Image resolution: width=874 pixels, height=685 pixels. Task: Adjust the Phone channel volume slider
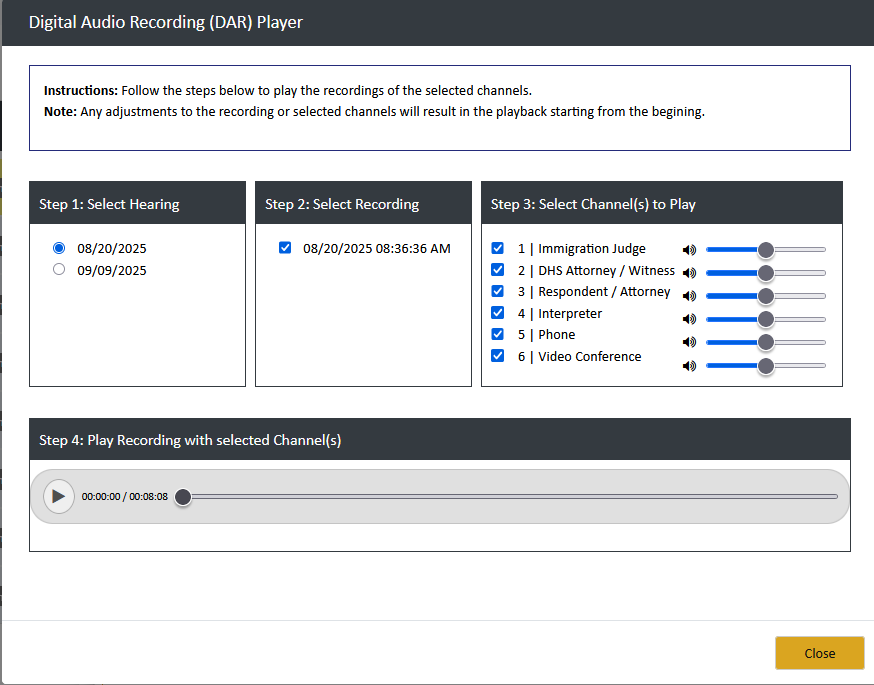[x=766, y=342]
